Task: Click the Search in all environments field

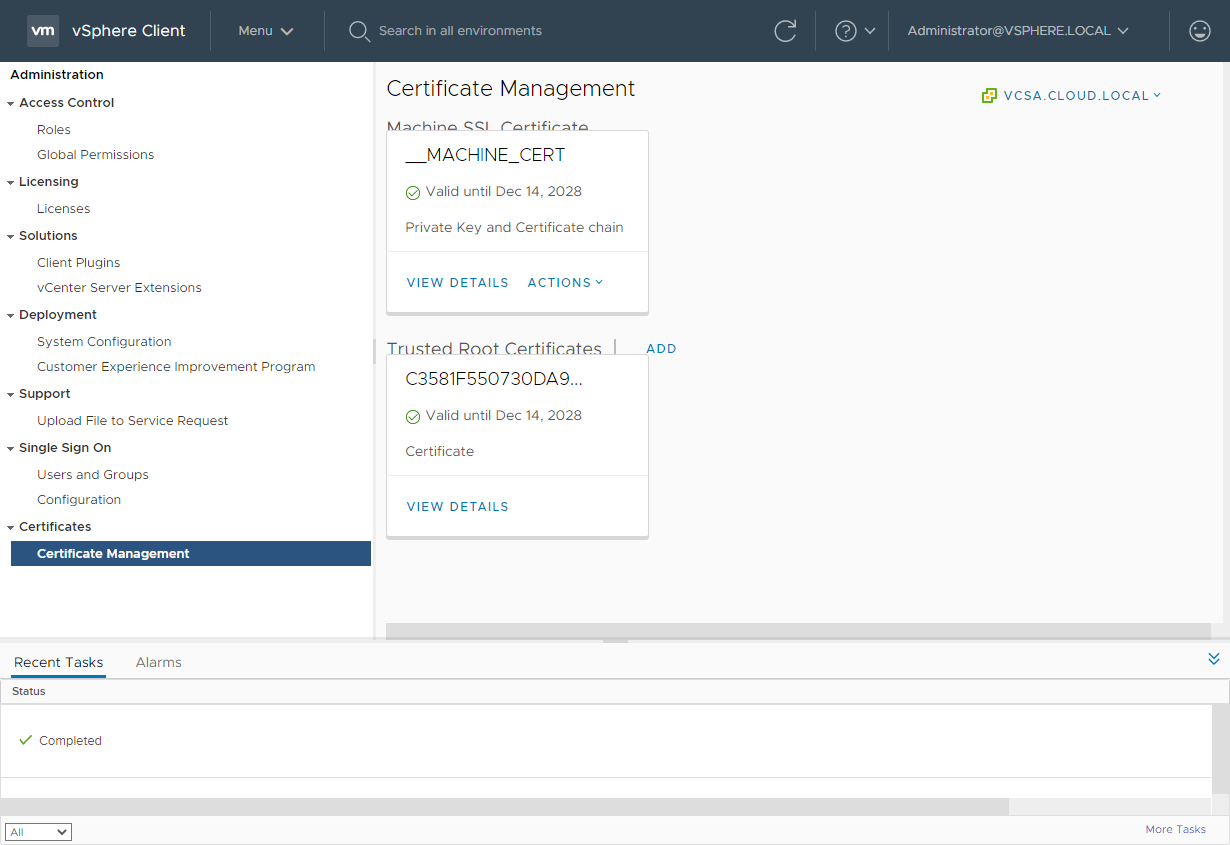Action: [460, 31]
